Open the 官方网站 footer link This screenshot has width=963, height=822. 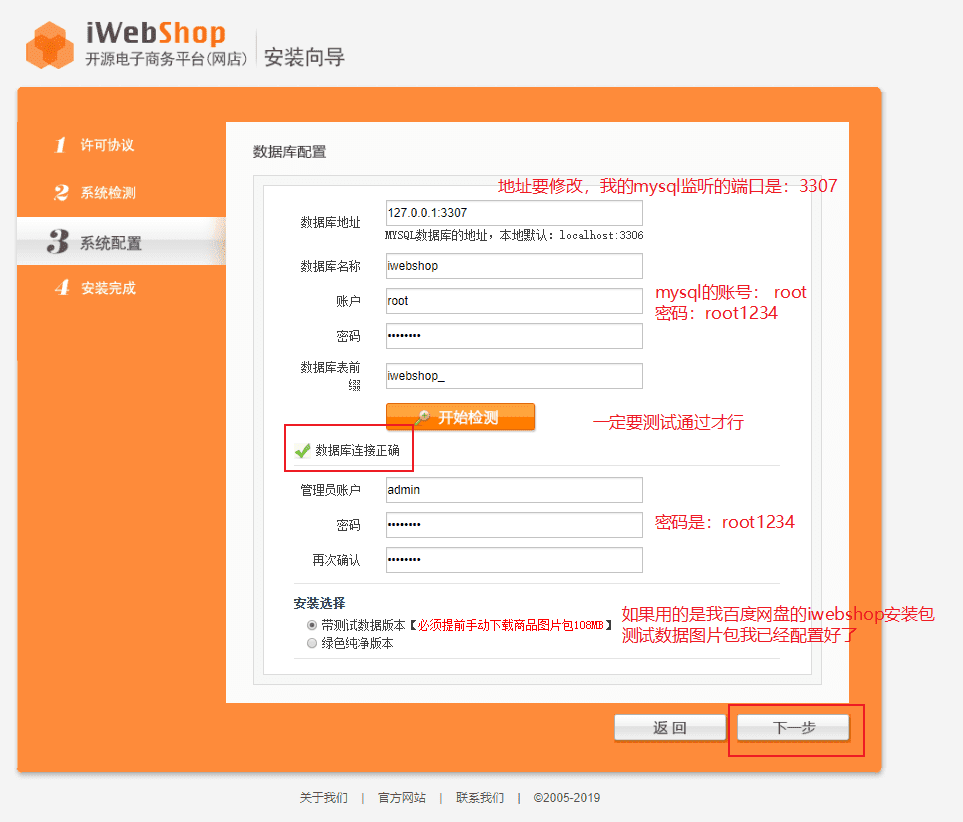(402, 797)
